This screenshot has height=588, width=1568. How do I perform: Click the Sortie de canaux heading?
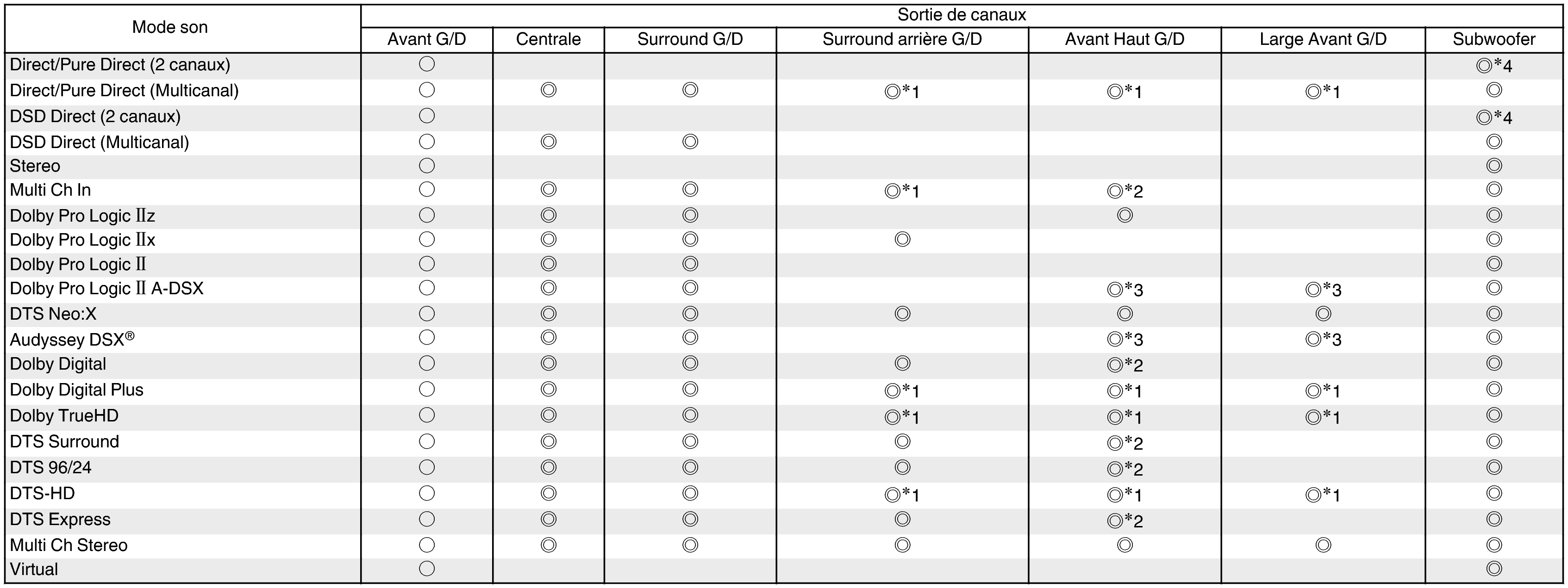(962, 15)
